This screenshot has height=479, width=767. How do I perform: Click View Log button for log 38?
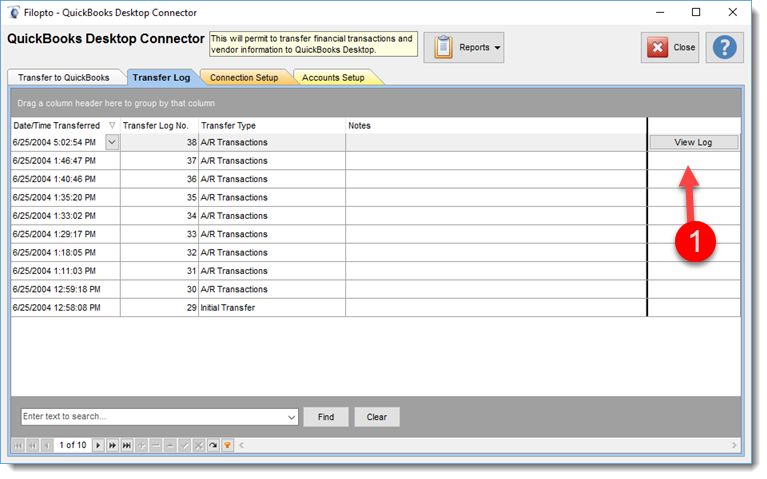coord(694,142)
